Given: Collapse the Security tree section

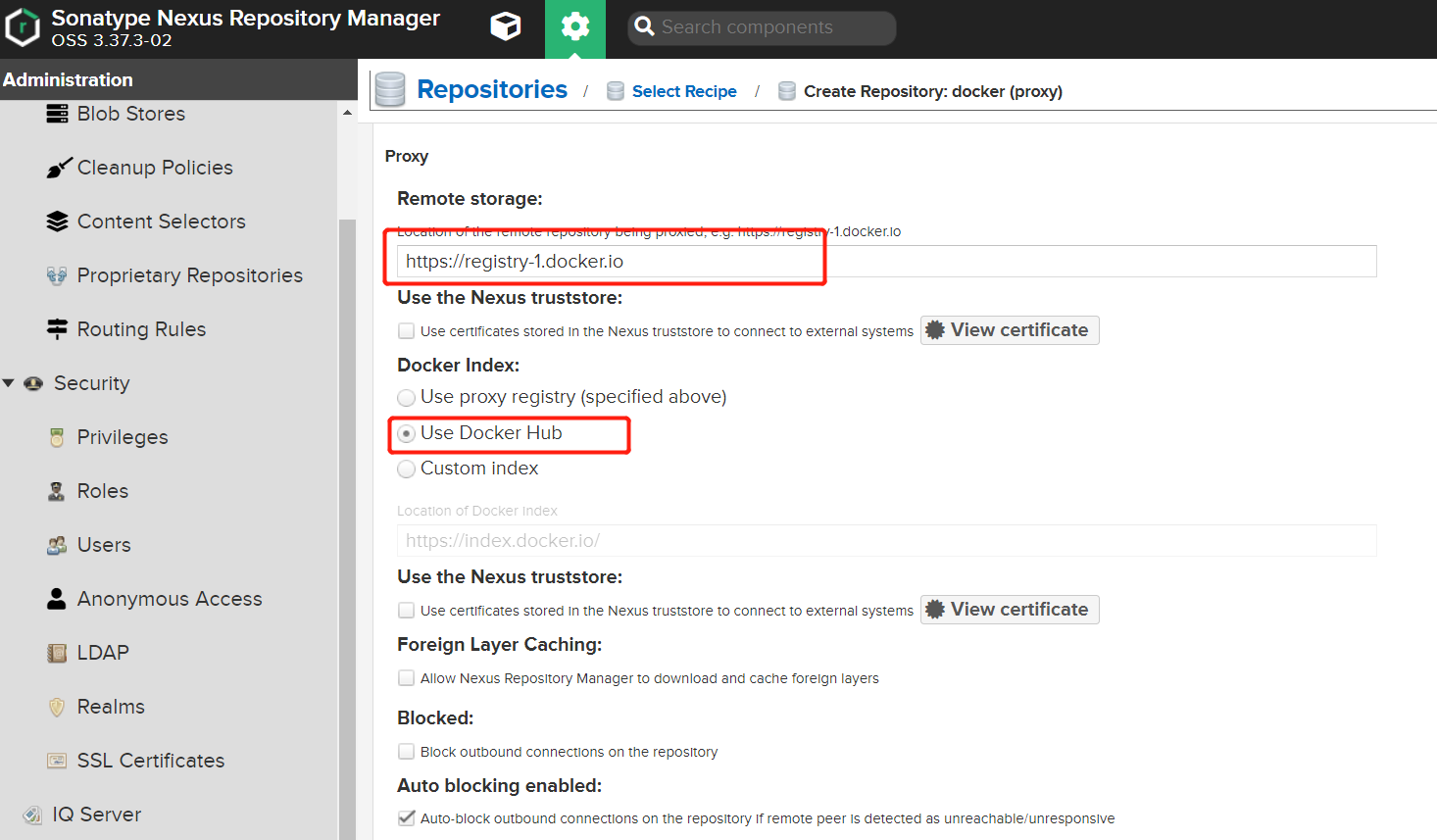Looking at the screenshot, I should point(9,383).
